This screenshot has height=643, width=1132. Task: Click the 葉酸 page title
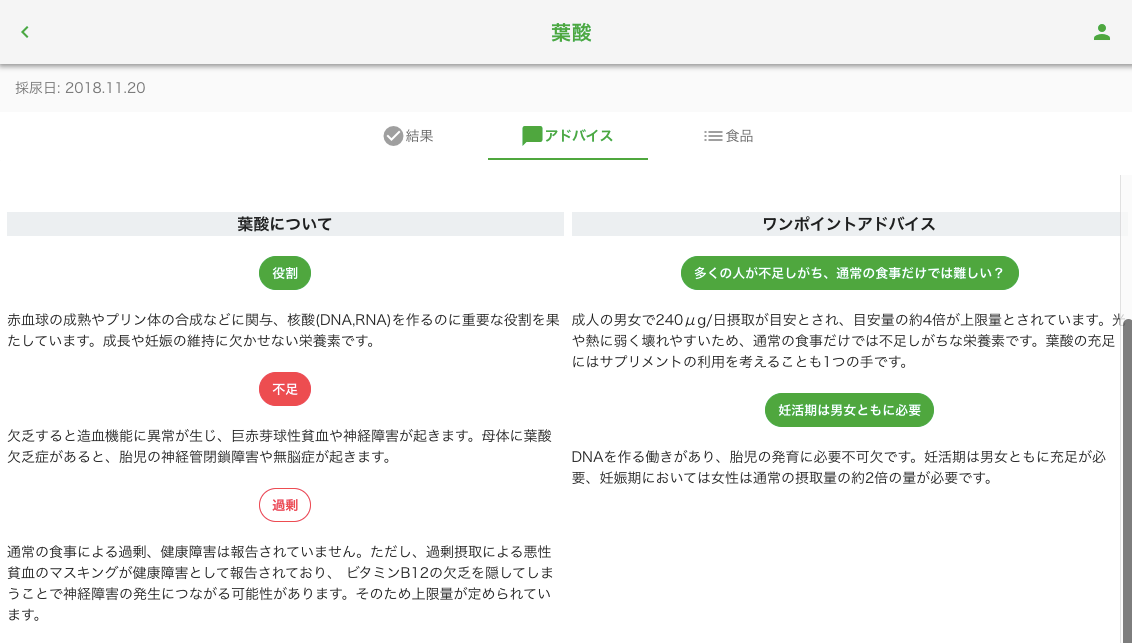tap(571, 33)
